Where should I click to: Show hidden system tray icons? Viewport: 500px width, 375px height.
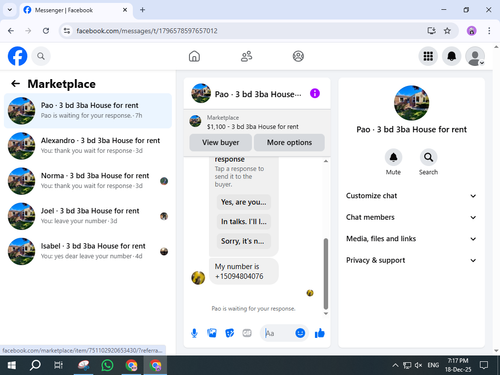pos(395,365)
